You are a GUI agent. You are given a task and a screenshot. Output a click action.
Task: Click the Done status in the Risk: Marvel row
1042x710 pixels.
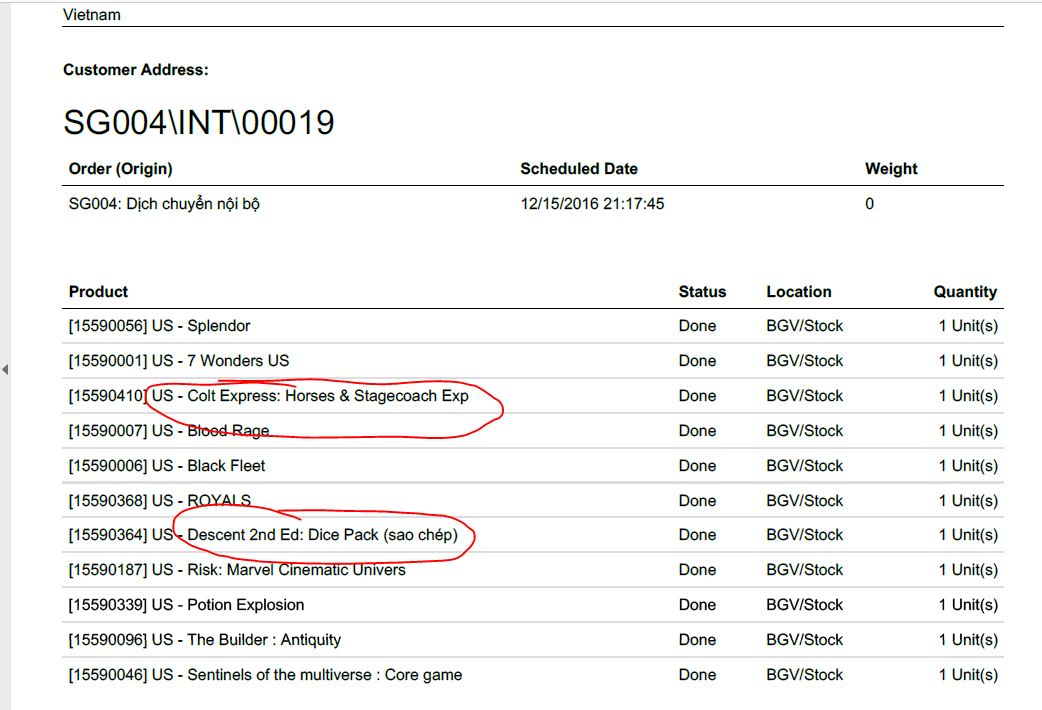[697, 570]
